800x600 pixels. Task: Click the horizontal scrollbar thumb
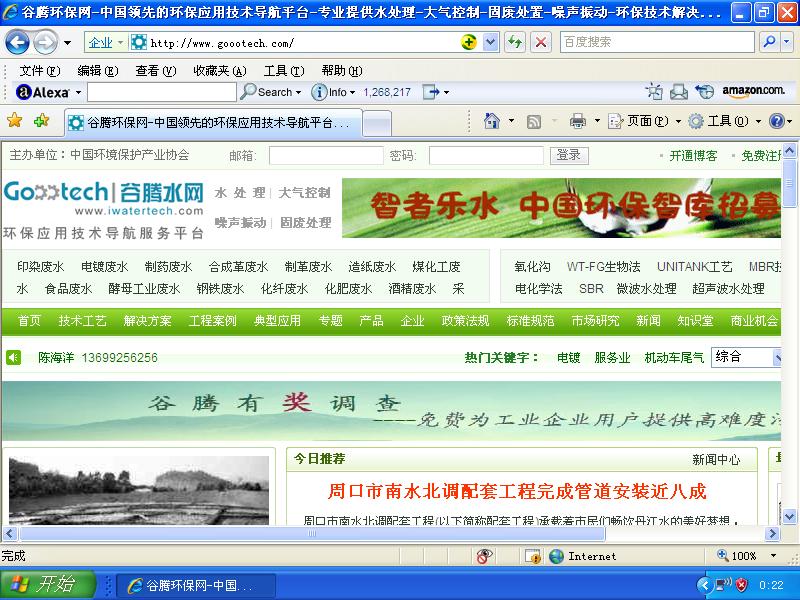pyautogui.click(x=312, y=534)
